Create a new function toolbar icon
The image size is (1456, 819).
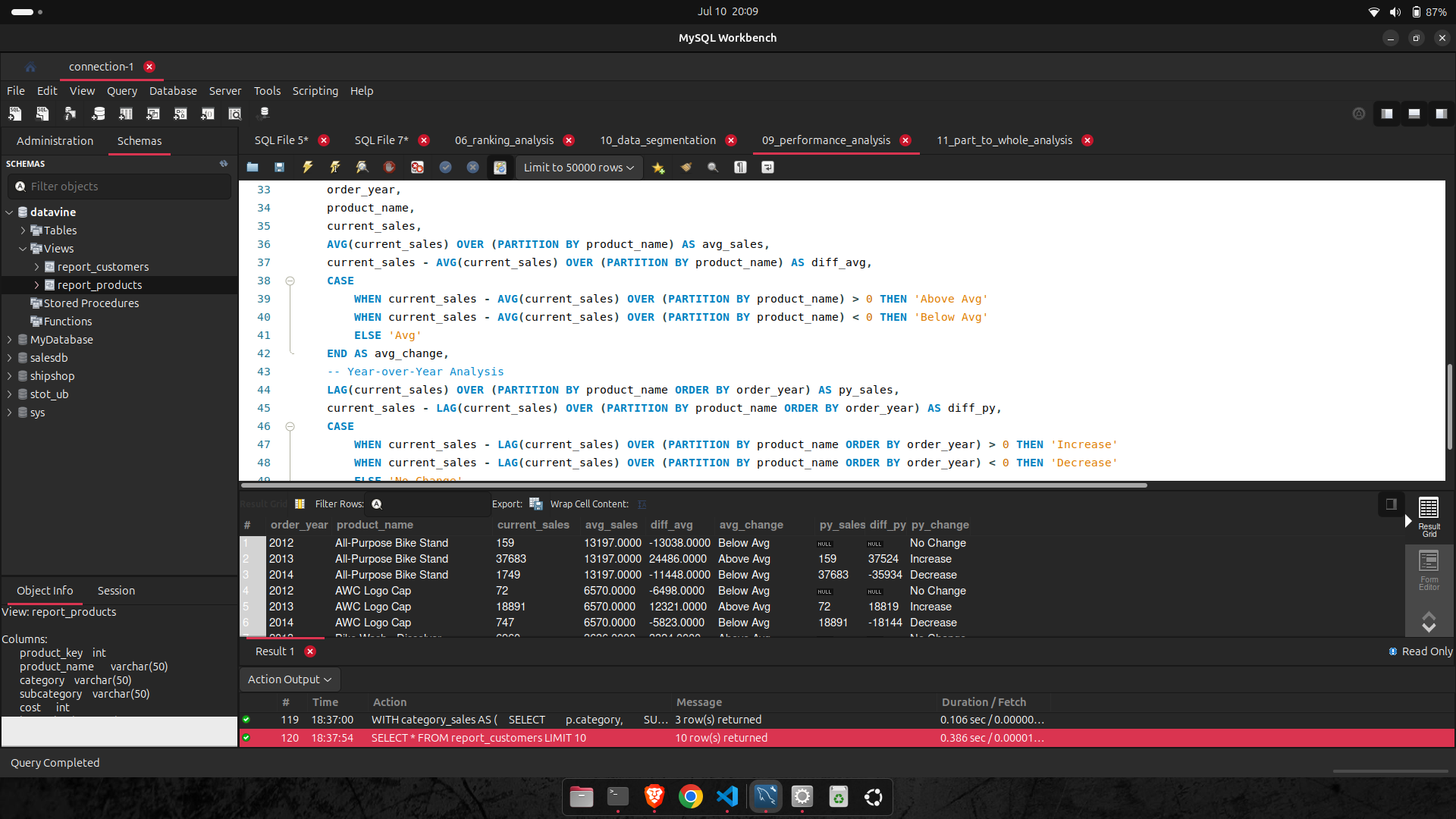208,114
